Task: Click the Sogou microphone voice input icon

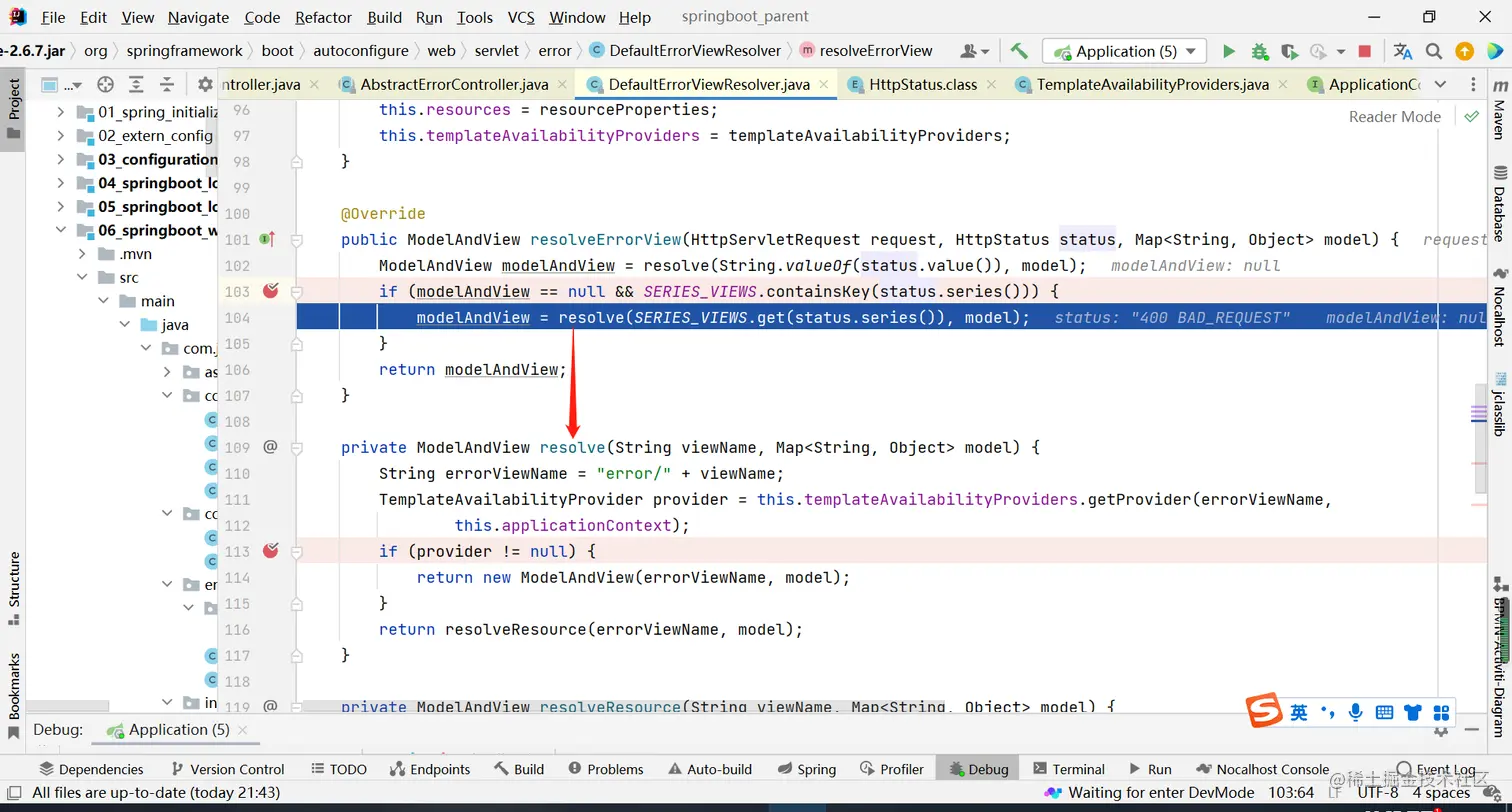Action: coord(1355,712)
